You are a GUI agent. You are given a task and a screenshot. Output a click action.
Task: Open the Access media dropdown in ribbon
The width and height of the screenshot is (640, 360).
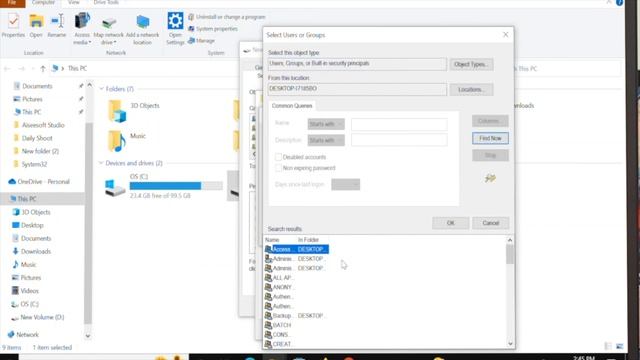pyautogui.click(x=82, y=29)
